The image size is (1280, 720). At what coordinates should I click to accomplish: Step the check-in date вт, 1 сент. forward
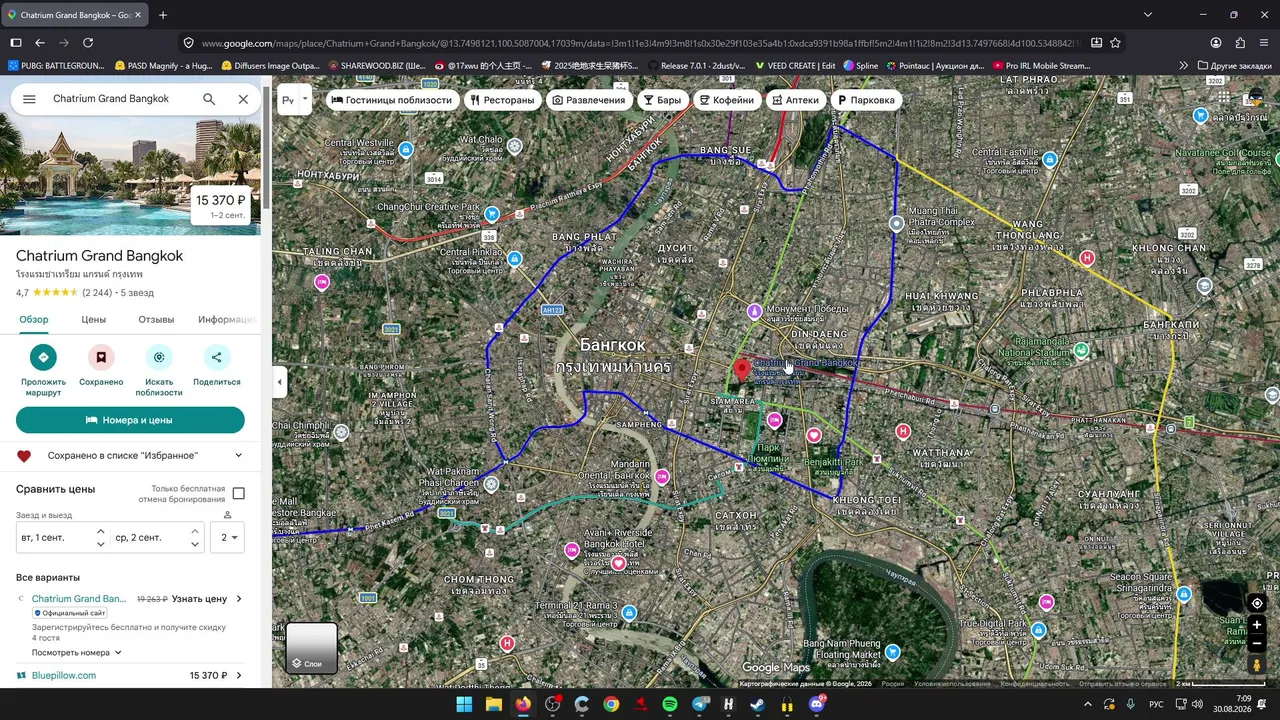click(100, 532)
